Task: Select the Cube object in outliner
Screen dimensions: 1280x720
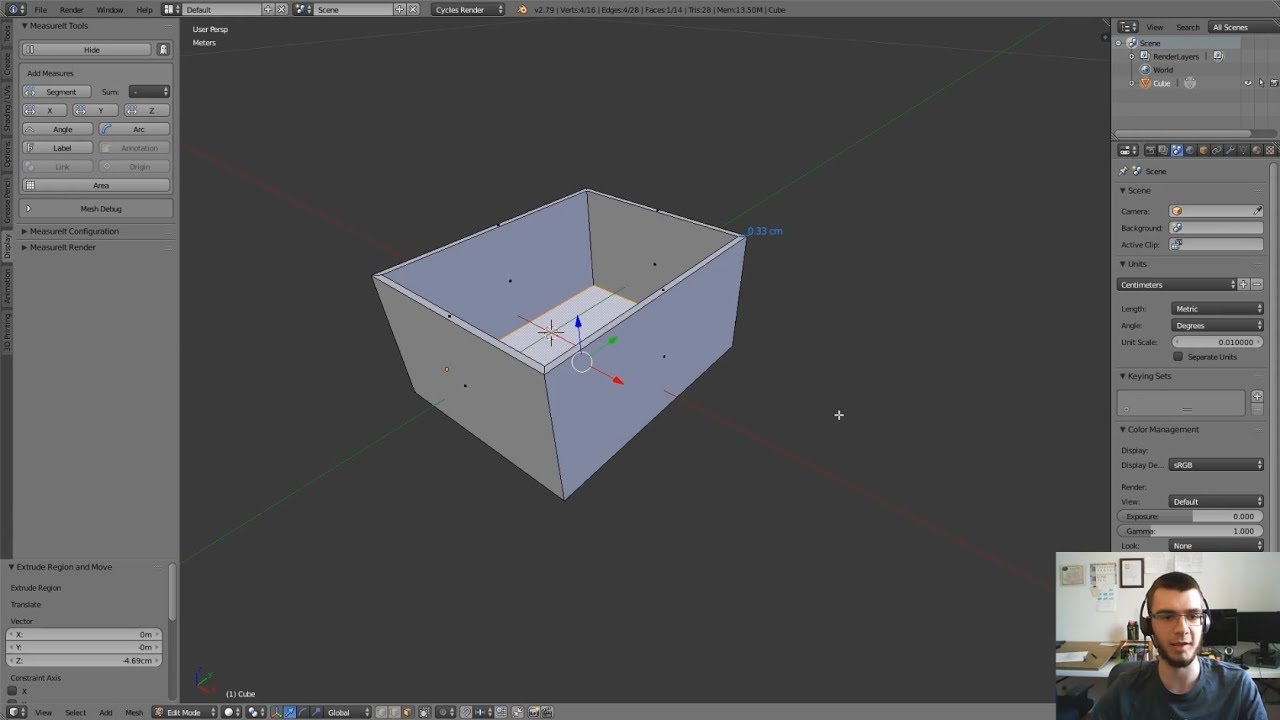Action: 1161,83
